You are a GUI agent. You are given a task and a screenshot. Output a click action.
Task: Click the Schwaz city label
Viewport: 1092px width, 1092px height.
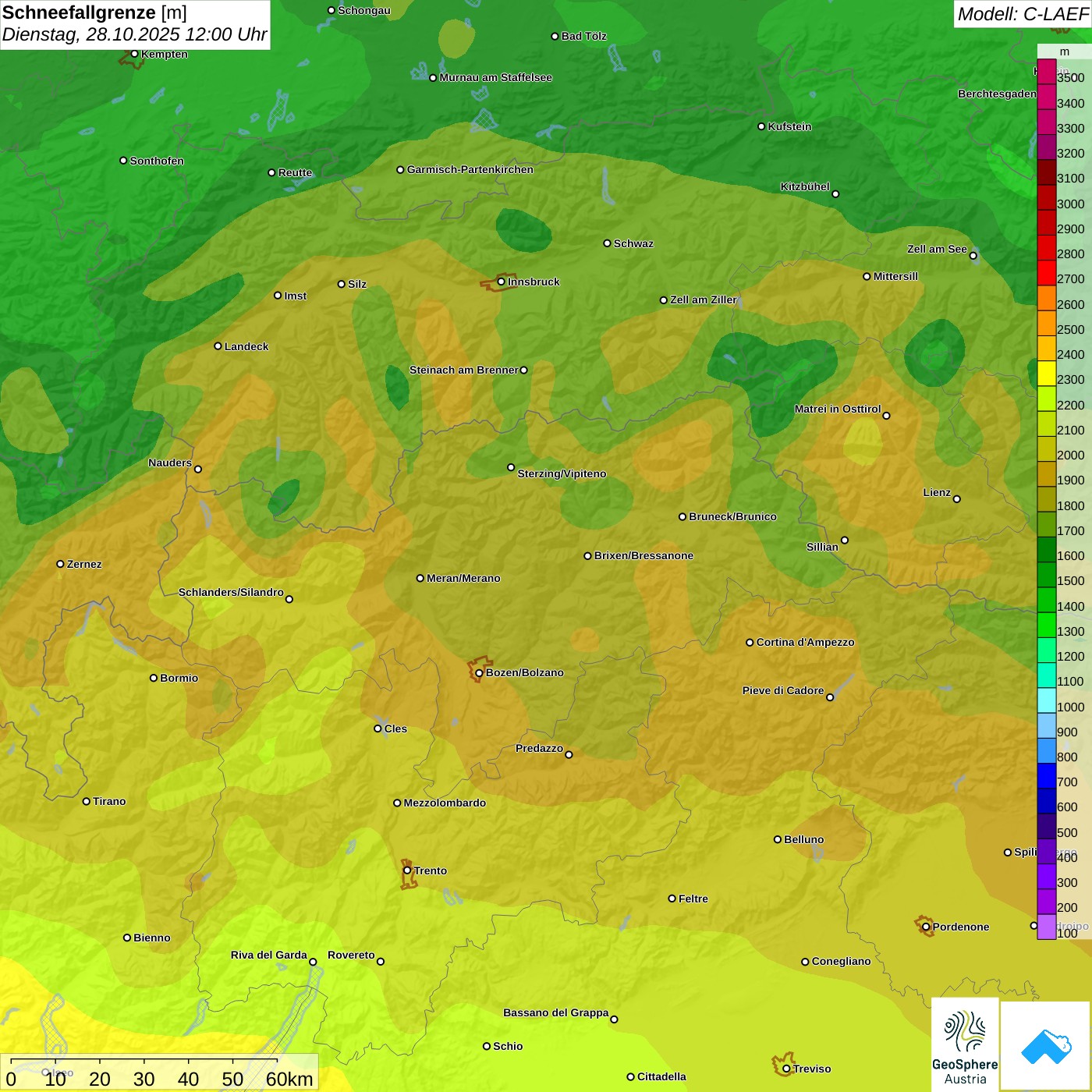coord(633,243)
